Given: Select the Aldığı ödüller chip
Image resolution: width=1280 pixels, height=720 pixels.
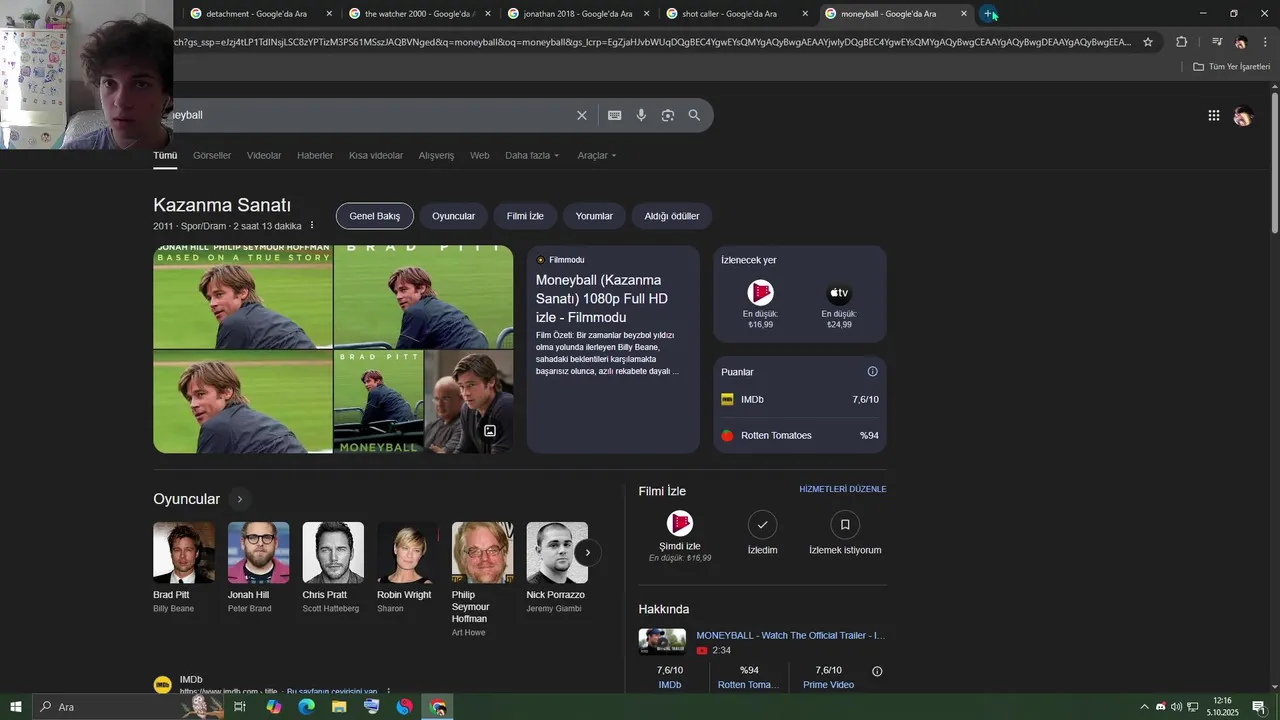Looking at the screenshot, I should pyautogui.click(x=672, y=216).
